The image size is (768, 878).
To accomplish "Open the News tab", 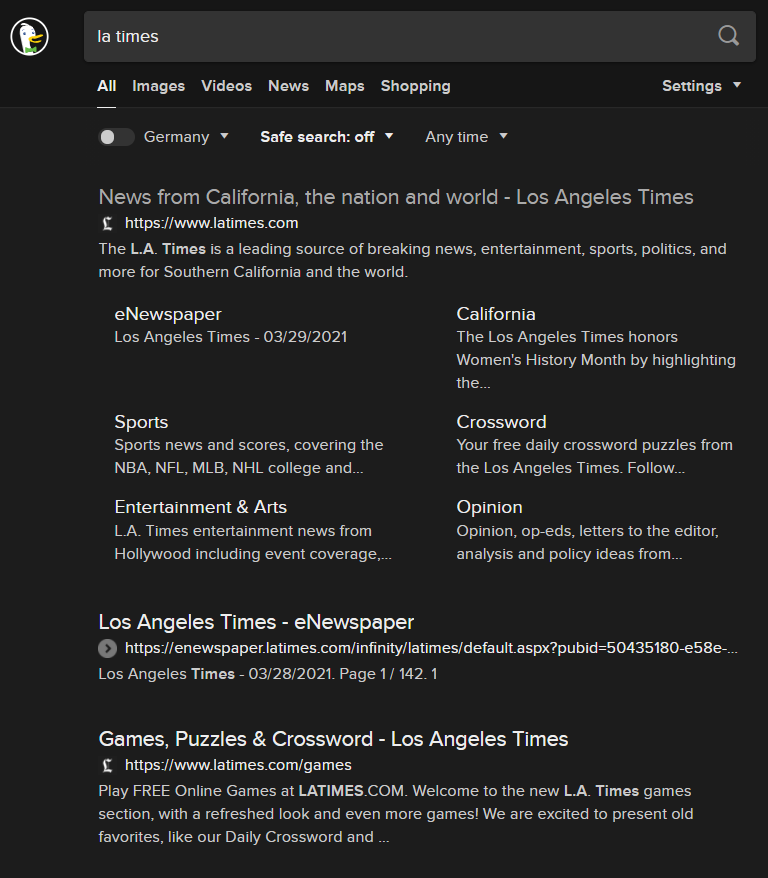I will [288, 86].
